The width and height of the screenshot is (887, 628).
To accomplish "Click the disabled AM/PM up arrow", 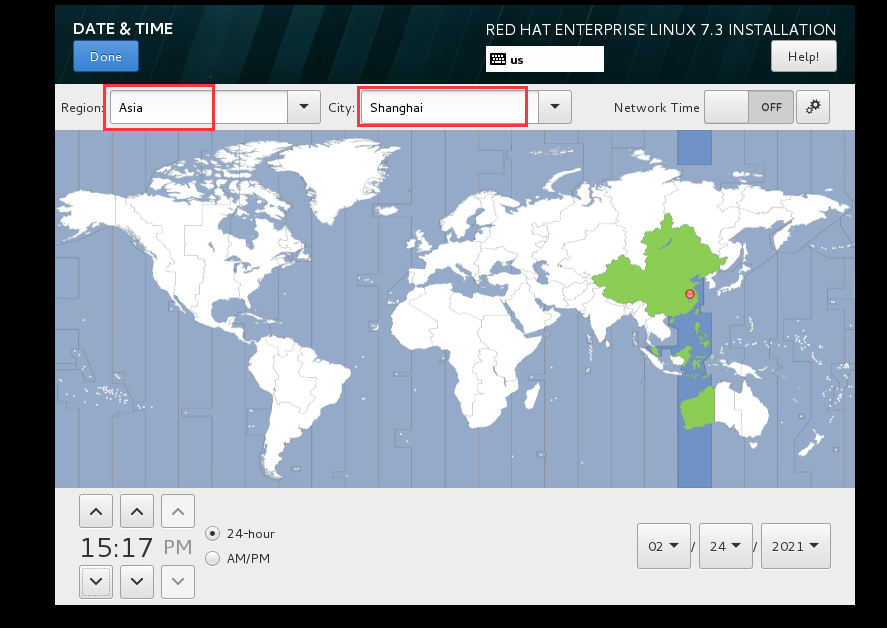I will (178, 511).
